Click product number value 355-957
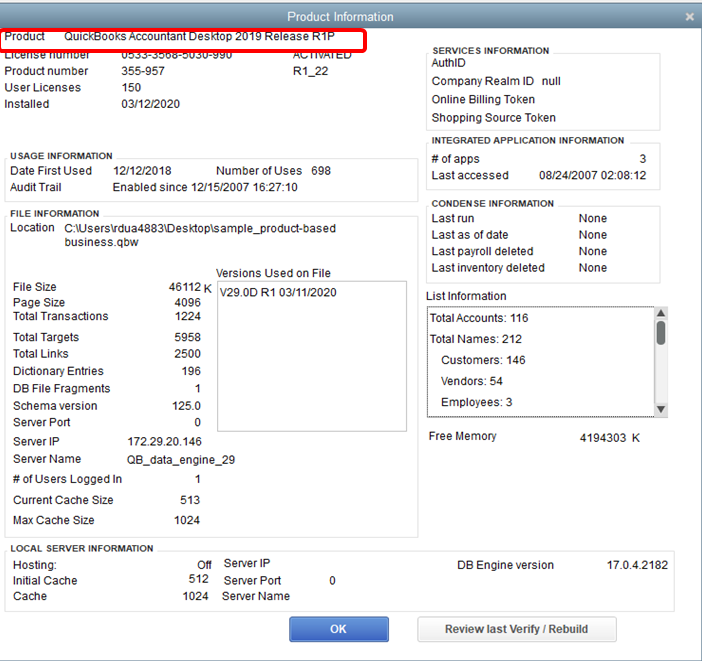This screenshot has height=661, width=702. (x=143, y=71)
